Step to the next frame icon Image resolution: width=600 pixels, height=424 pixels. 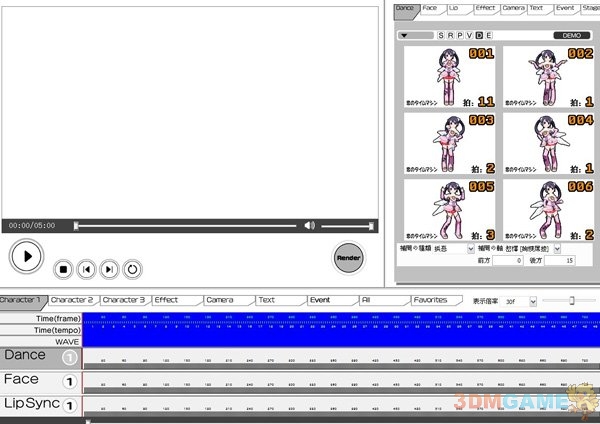[109, 268]
